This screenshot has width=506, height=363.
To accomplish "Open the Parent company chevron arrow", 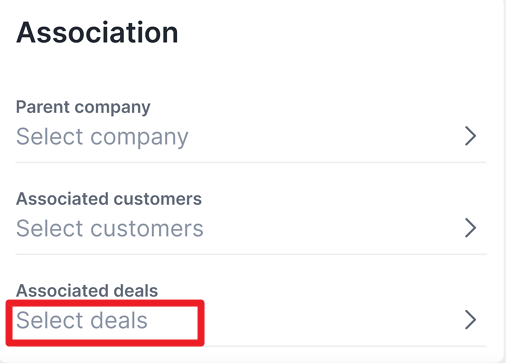I will tap(470, 136).
